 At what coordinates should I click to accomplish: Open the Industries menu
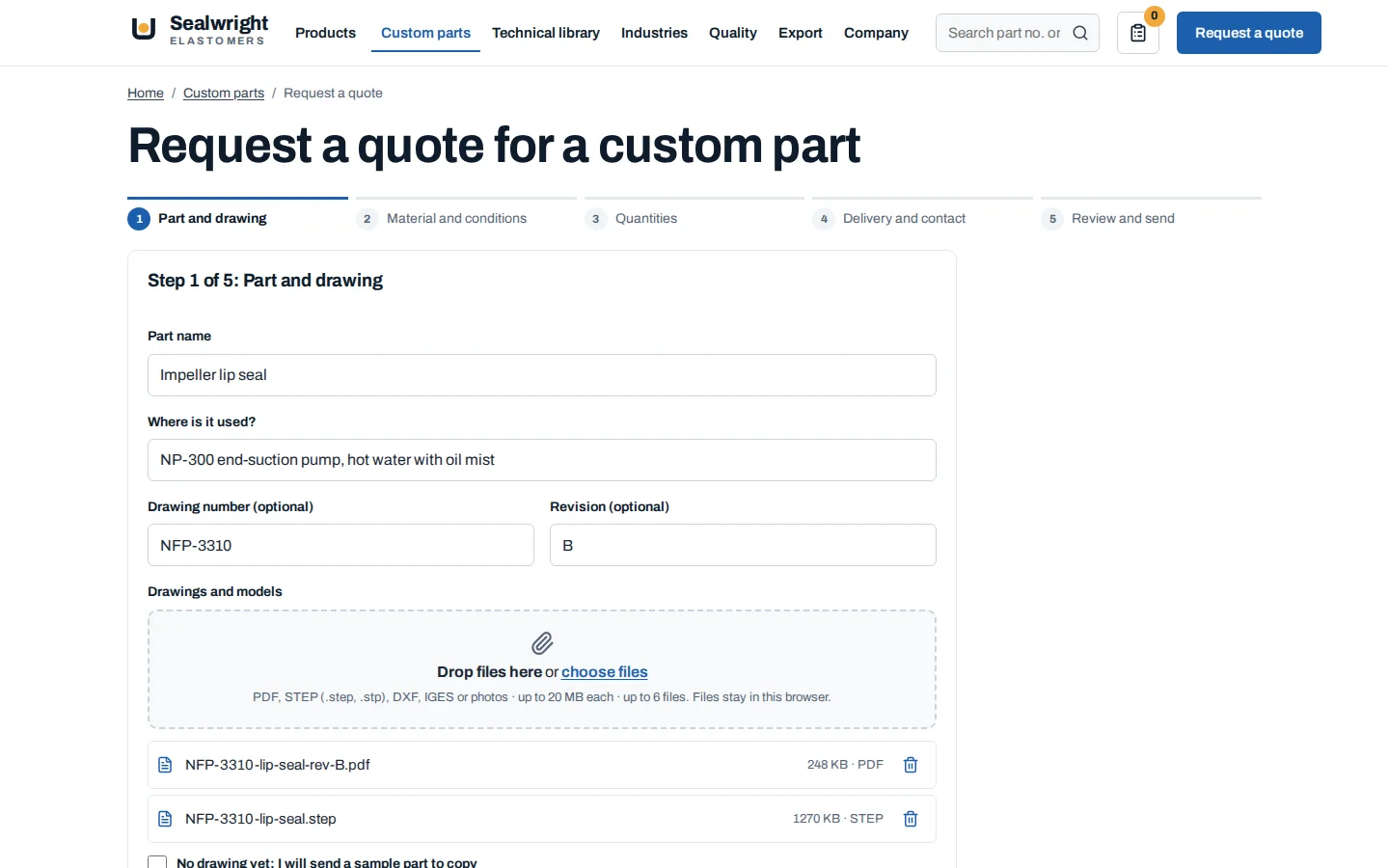pyautogui.click(x=654, y=33)
